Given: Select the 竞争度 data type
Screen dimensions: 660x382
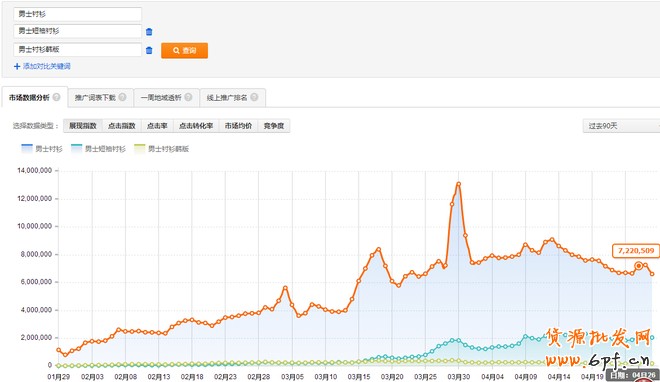Looking at the screenshot, I should [x=274, y=126].
